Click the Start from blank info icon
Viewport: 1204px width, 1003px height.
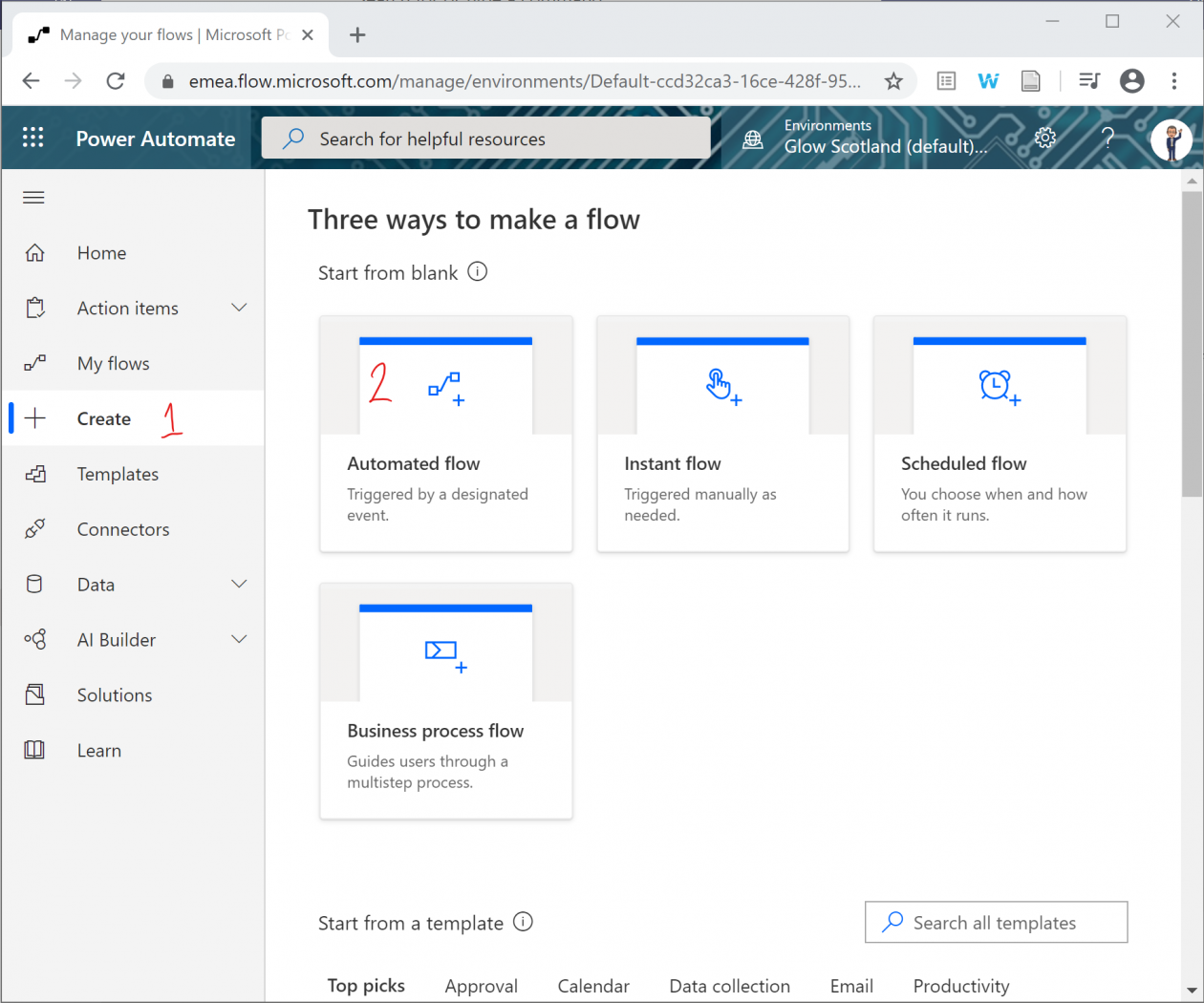pyautogui.click(x=478, y=272)
